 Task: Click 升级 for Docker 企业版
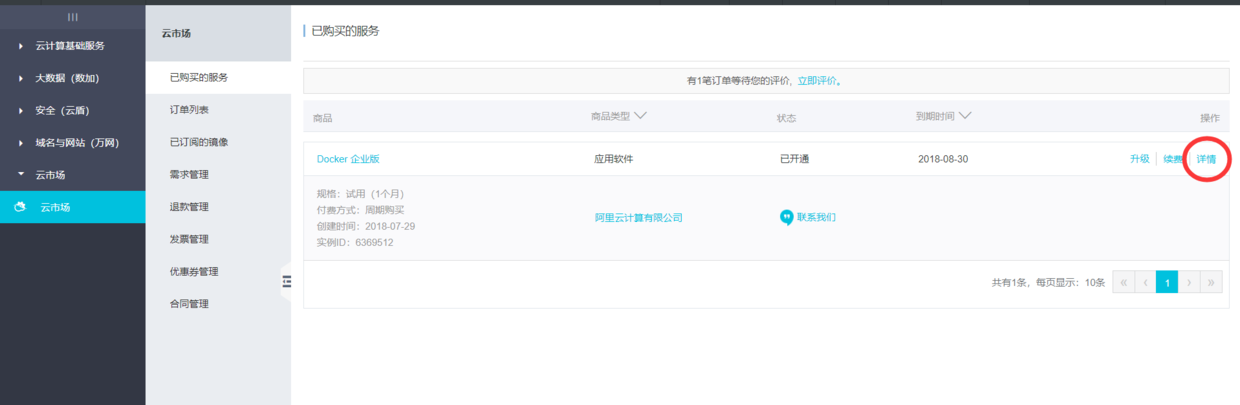coord(1139,159)
